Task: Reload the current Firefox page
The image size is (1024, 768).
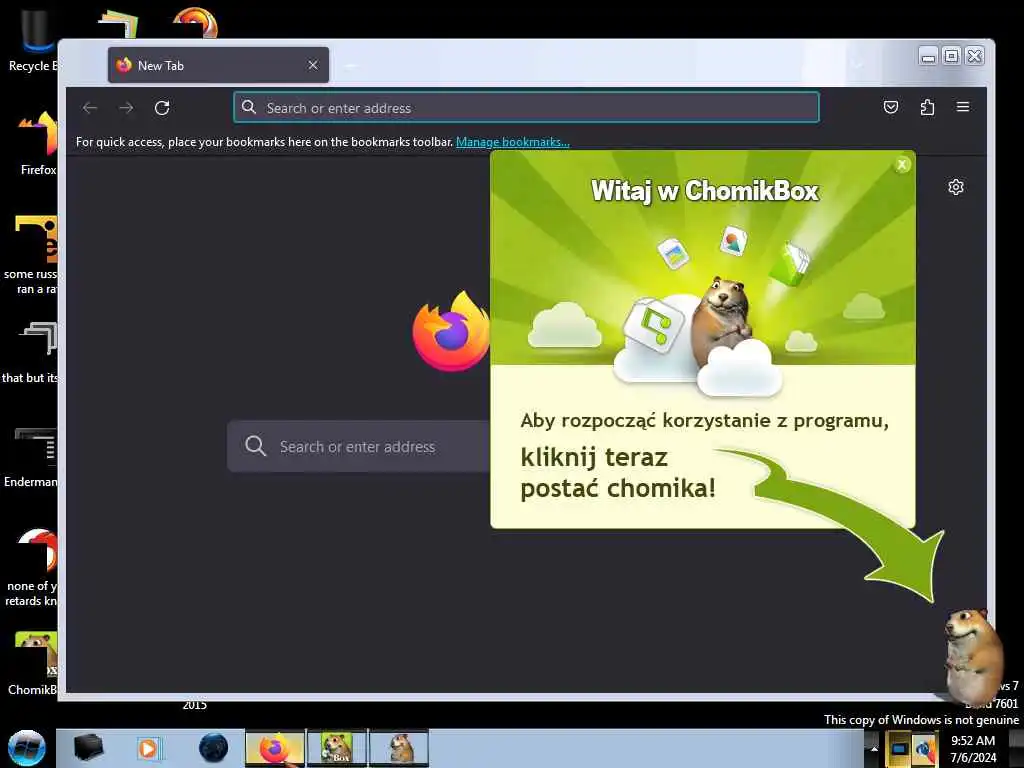Action: coord(162,108)
